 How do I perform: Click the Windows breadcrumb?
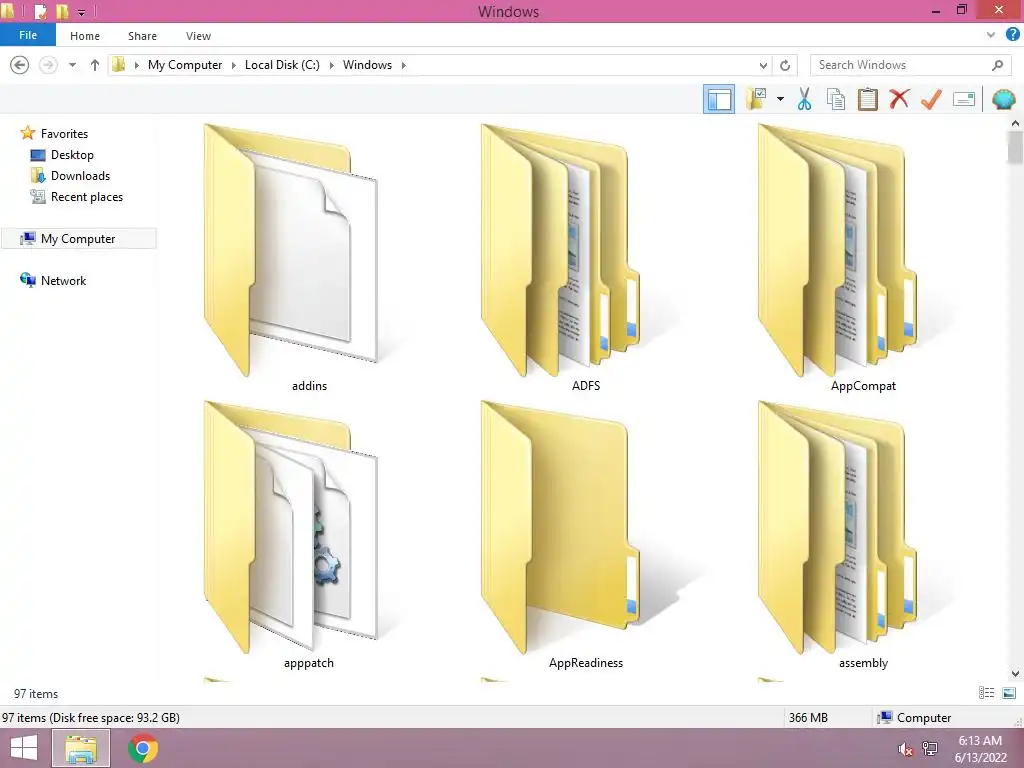(367, 65)
